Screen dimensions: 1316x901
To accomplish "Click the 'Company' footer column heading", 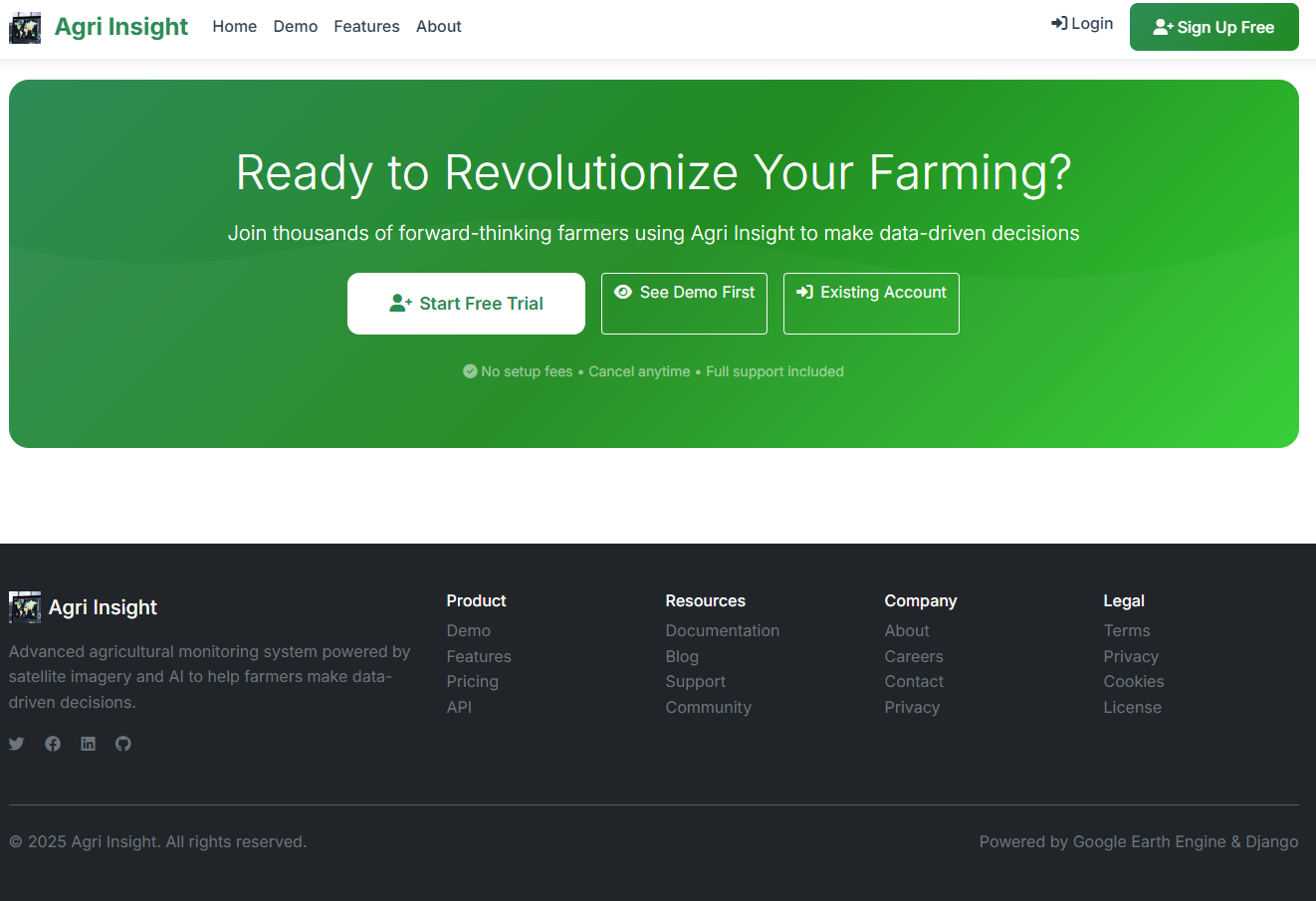I will click(x=921, y=601).
